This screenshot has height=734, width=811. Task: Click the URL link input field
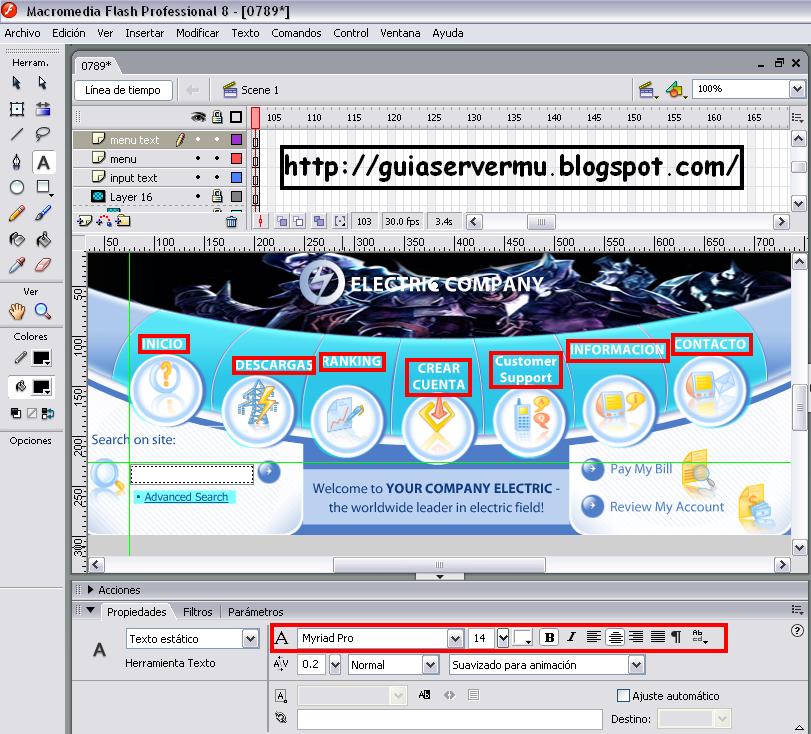point(450,719)
